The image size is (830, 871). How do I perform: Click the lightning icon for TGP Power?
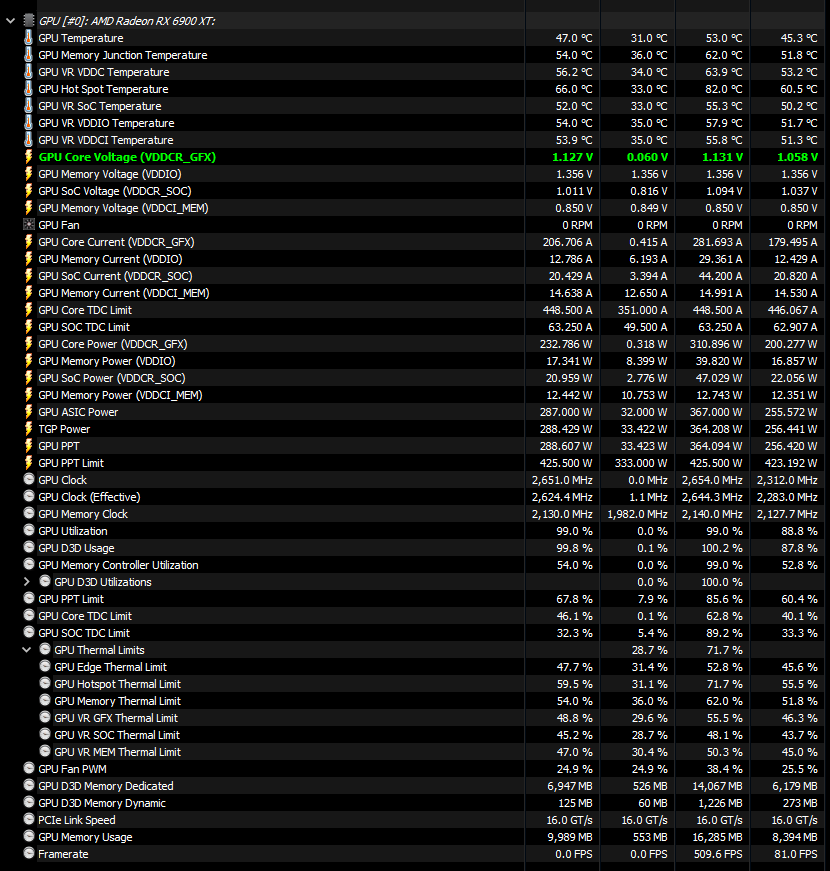pyautogui.click(x=29, y=429)
